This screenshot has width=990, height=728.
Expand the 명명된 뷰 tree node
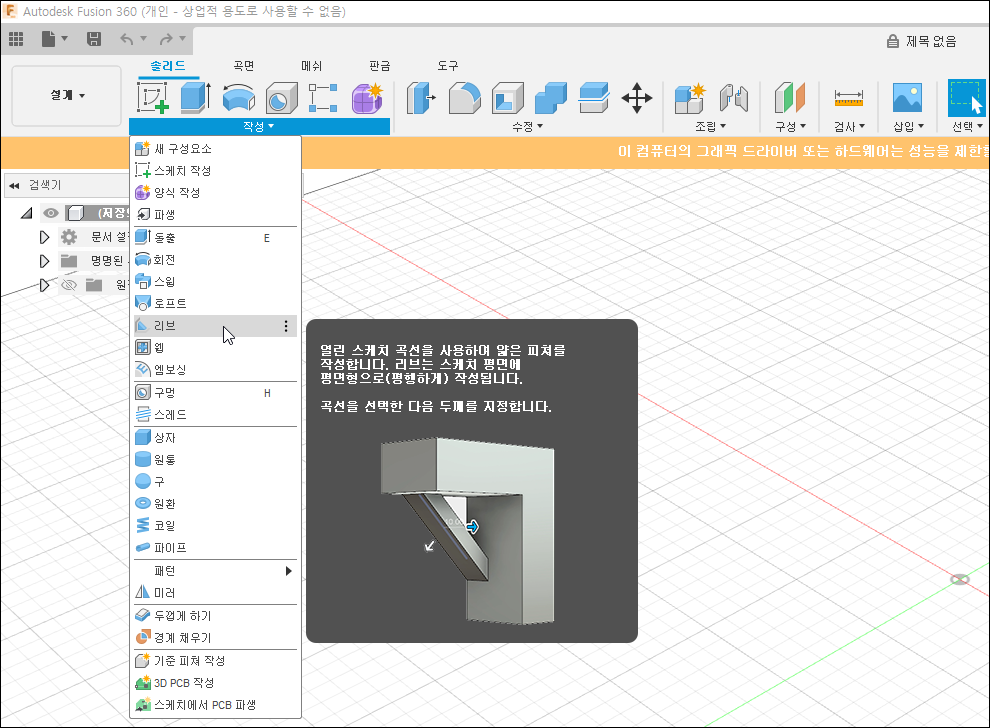click(x=44, y=261)
